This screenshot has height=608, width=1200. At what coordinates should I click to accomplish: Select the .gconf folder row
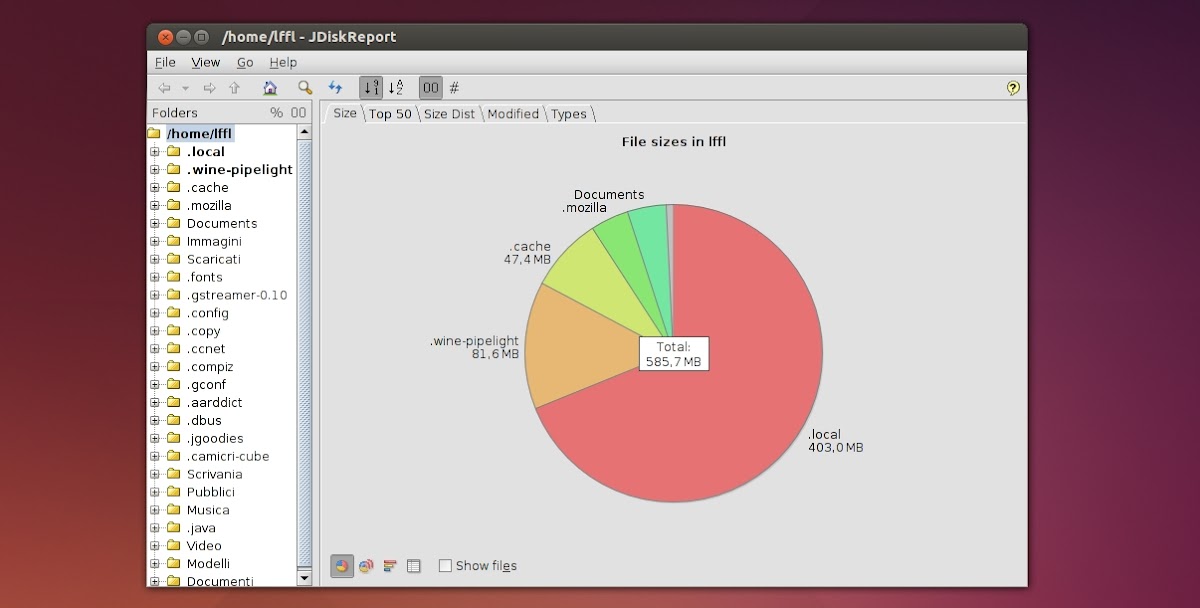tap(206, 385)
